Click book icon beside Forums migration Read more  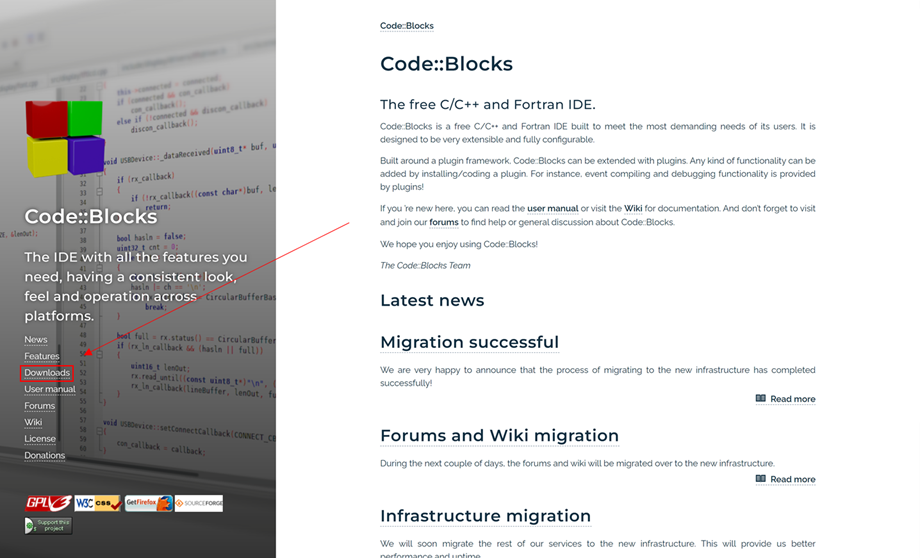click(760, 479)
